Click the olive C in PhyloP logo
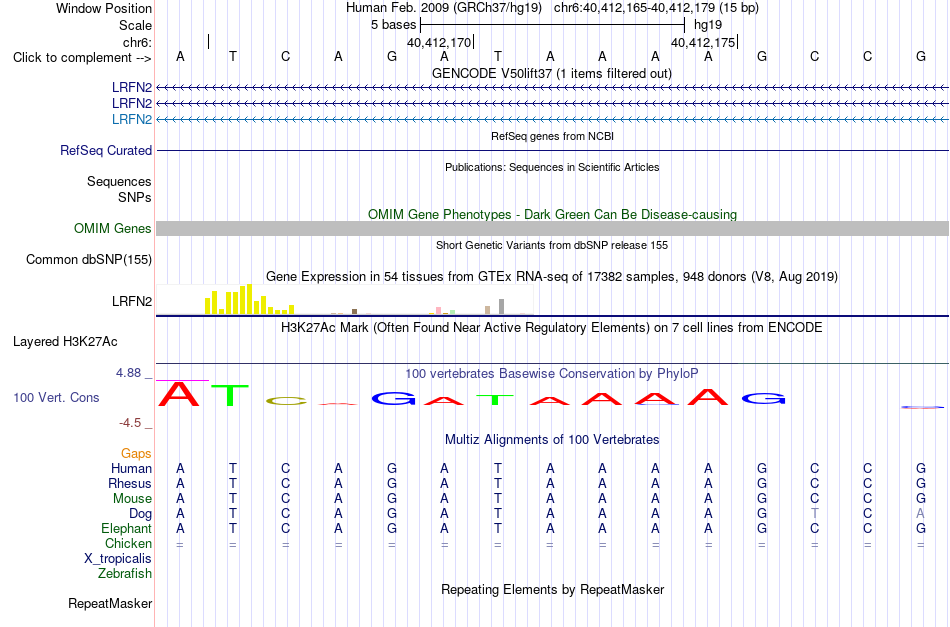This screenshot has width=950, height=627. point(285,400)
